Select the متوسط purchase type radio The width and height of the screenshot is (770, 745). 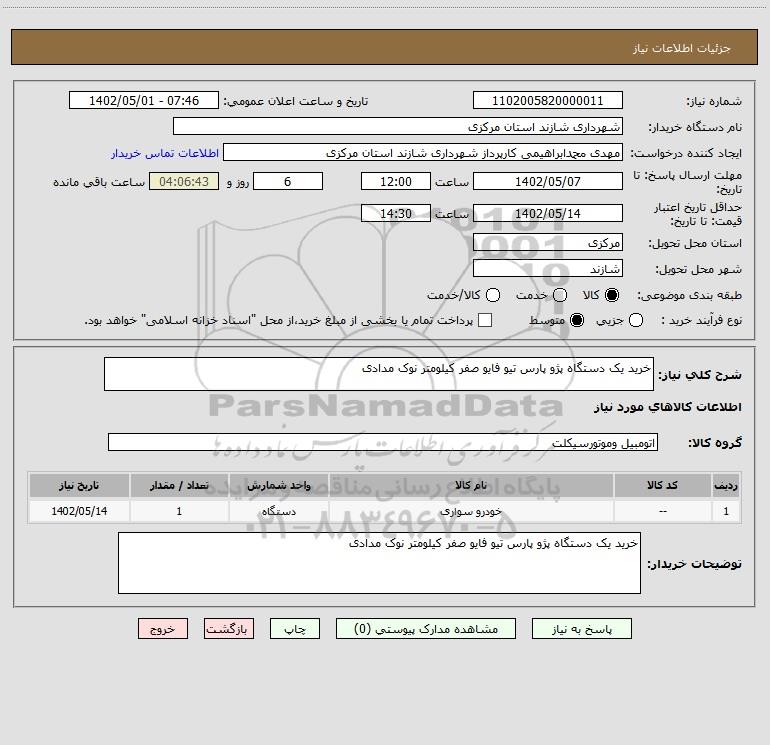577,320
